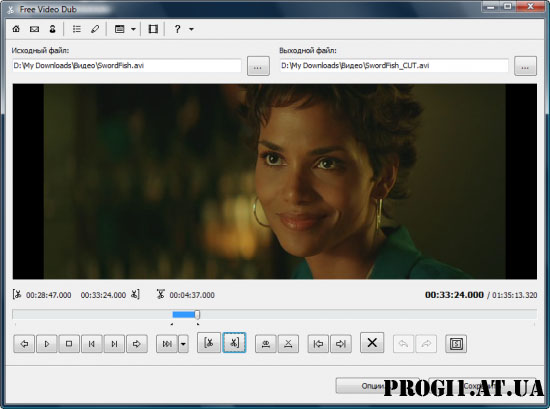Go to the next frame
This screenshot has height=409, width=550.
[114, 344]
